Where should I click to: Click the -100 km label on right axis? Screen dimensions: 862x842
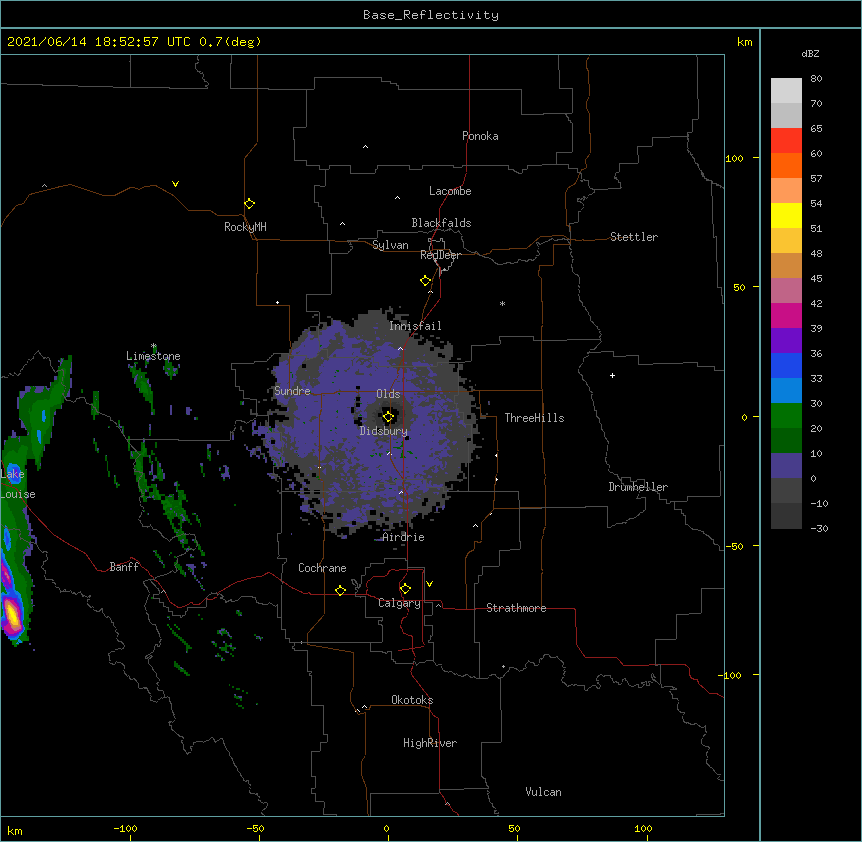click(x=731, y=675)
